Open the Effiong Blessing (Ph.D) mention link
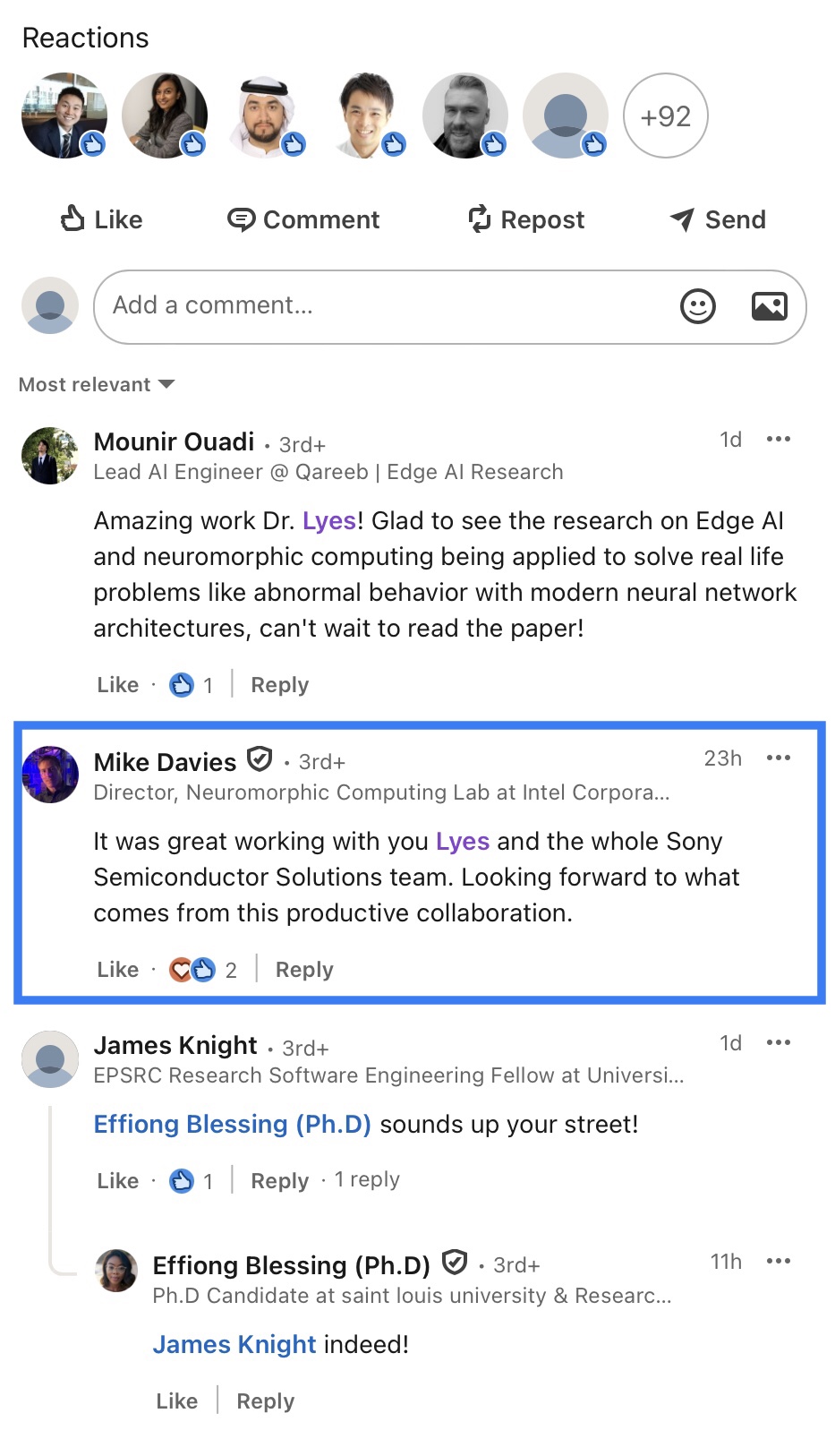835x1456 pixels. coord(232,1125)
